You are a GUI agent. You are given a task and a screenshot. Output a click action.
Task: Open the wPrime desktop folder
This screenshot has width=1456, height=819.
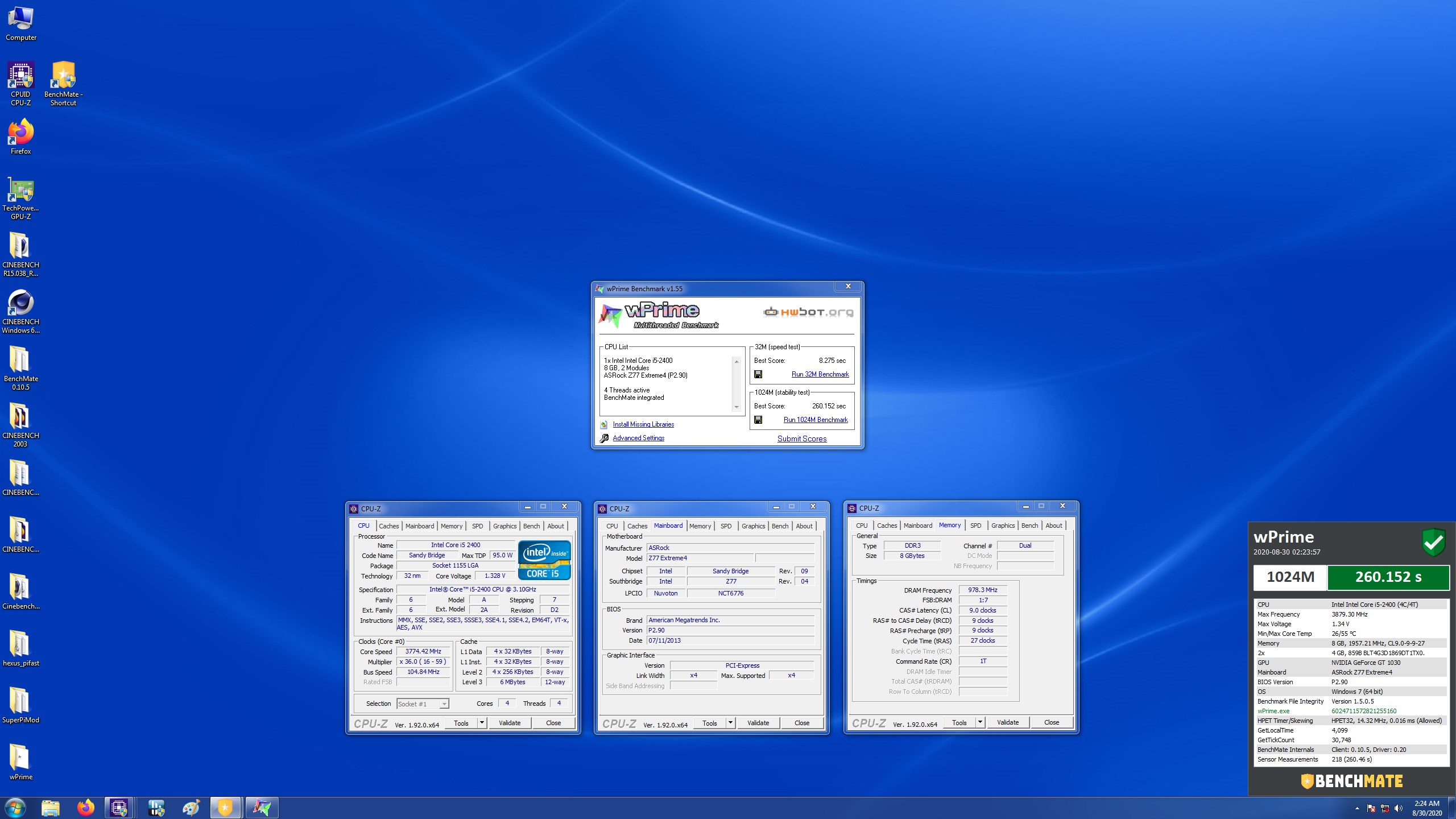coord(21,763)
